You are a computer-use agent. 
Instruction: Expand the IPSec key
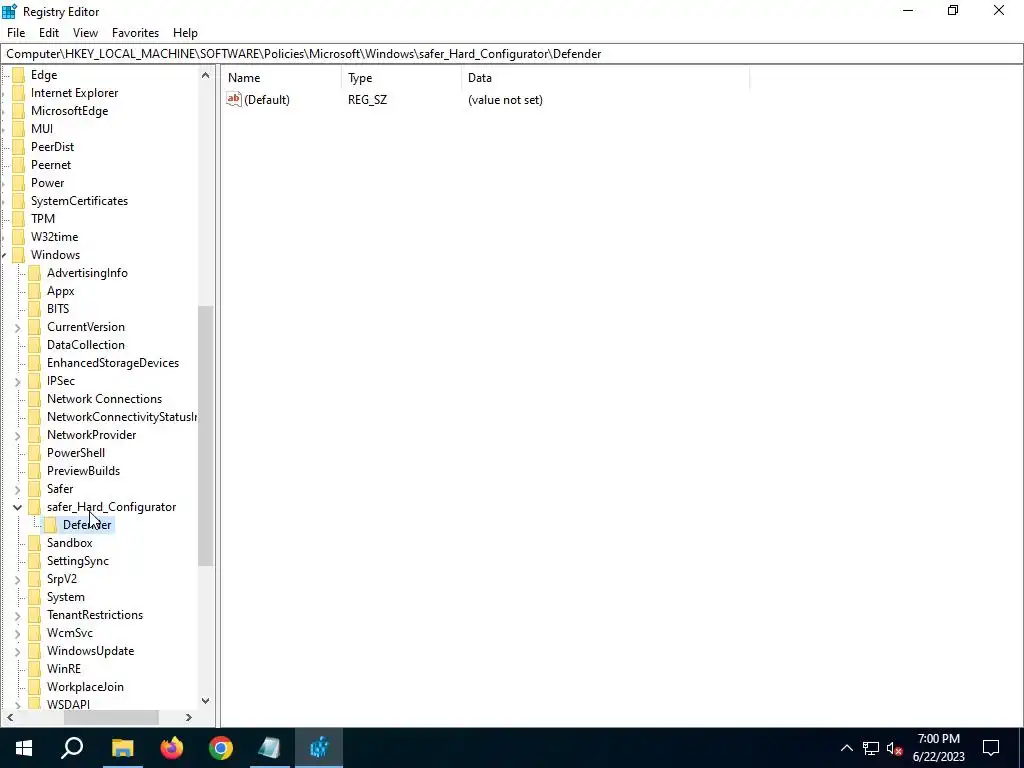[x=18, y=381]
